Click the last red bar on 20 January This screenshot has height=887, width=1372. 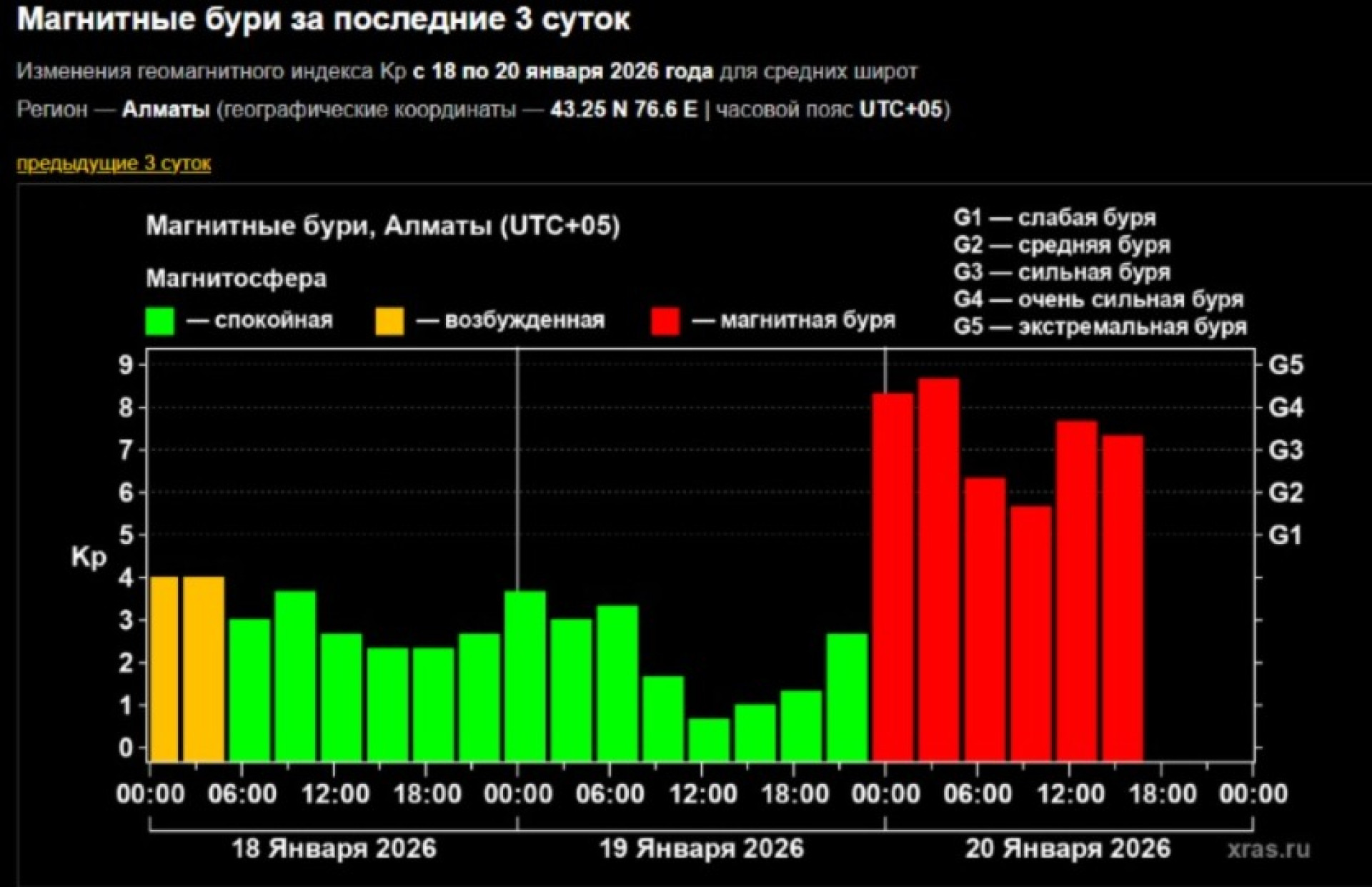1123,600
